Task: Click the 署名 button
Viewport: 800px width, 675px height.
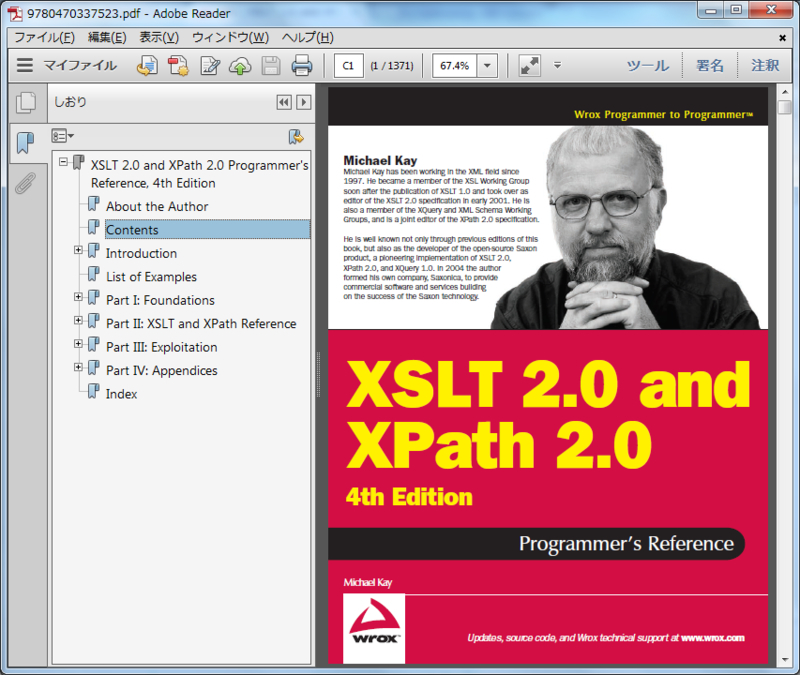Action: click(x=708, y=66)
